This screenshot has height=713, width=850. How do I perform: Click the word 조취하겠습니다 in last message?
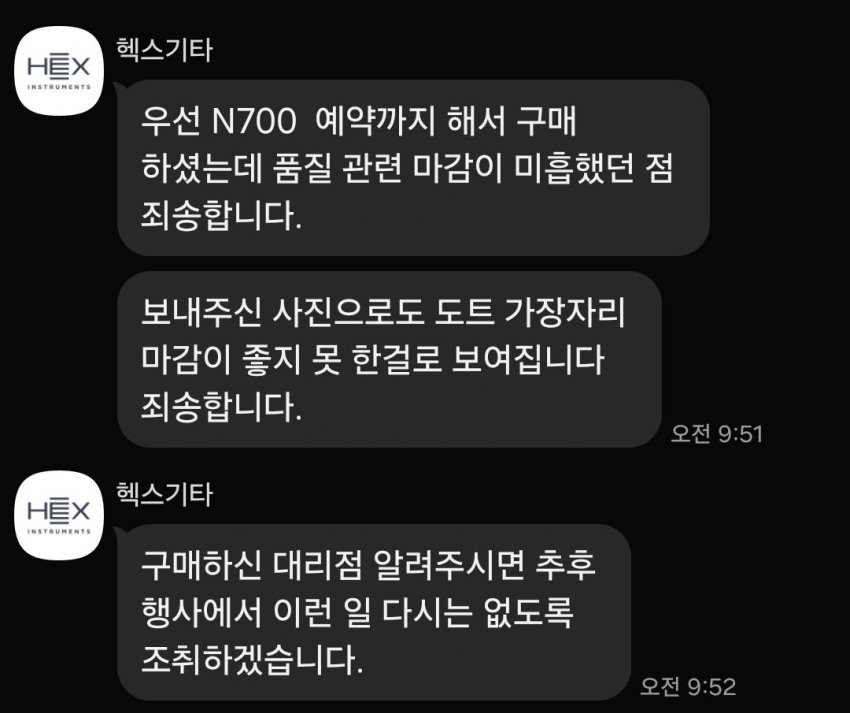(251, 660)
